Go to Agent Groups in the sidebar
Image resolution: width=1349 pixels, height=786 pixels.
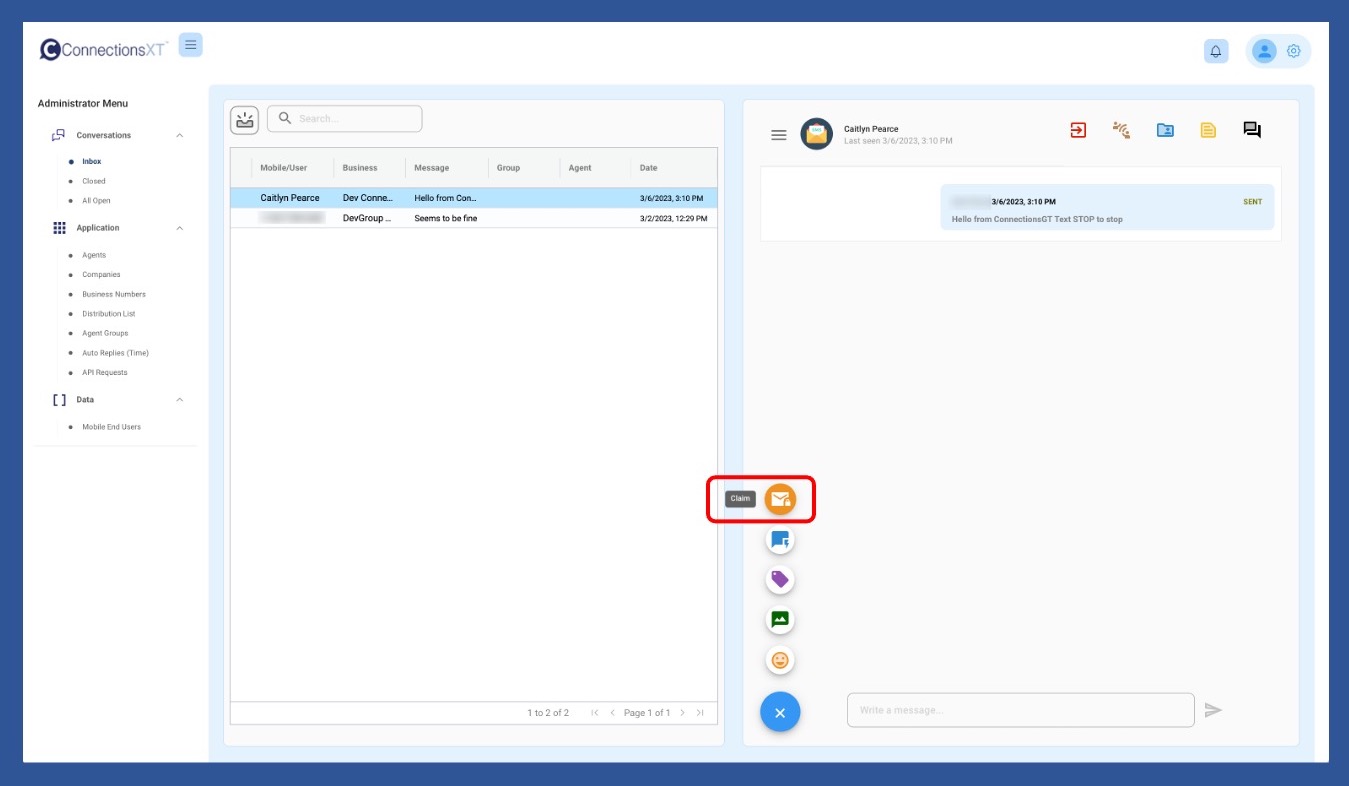(105, 333)
